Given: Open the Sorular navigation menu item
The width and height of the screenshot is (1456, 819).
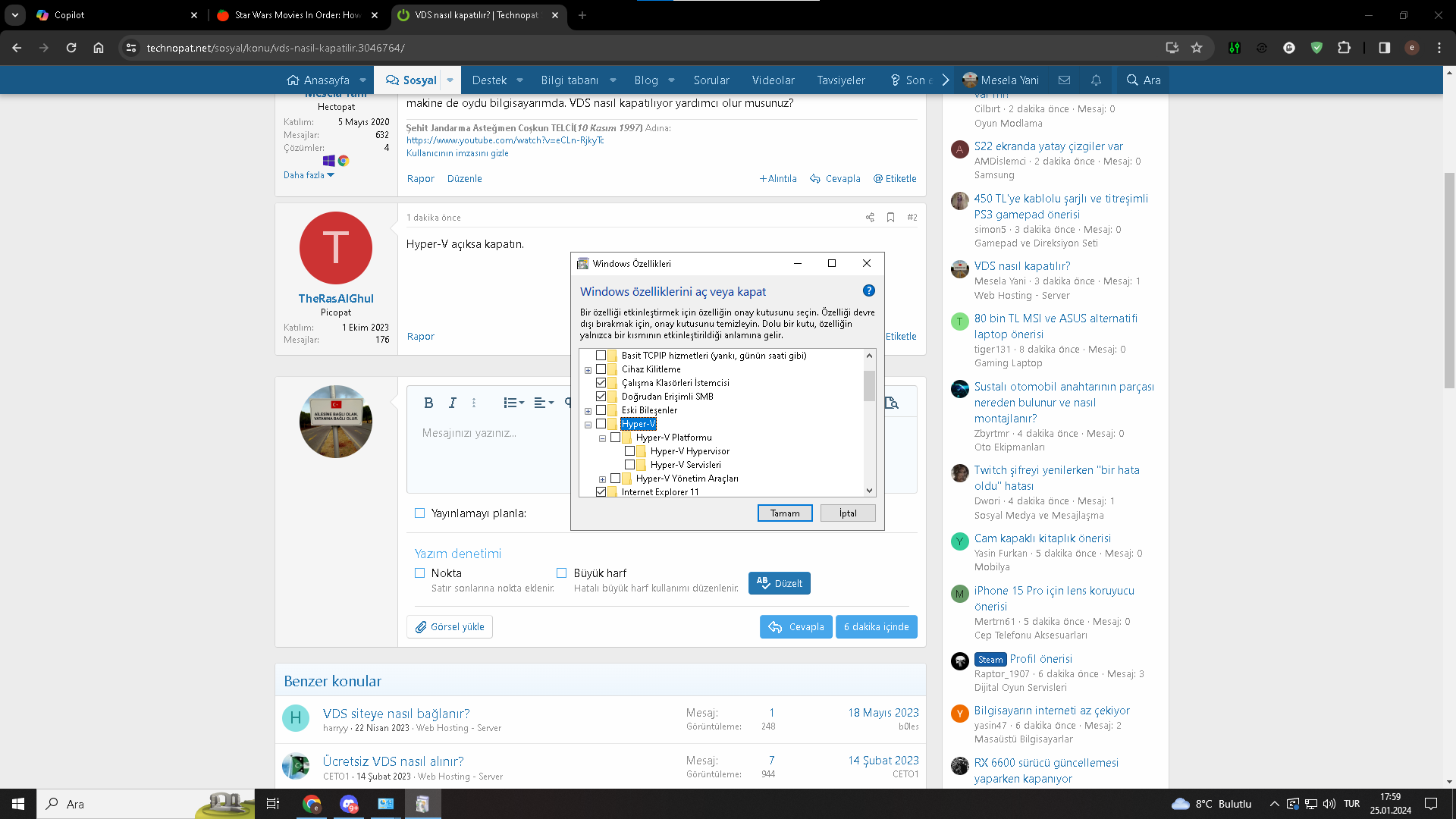Looking at the screenshot, I should click(x=711, y=80).
